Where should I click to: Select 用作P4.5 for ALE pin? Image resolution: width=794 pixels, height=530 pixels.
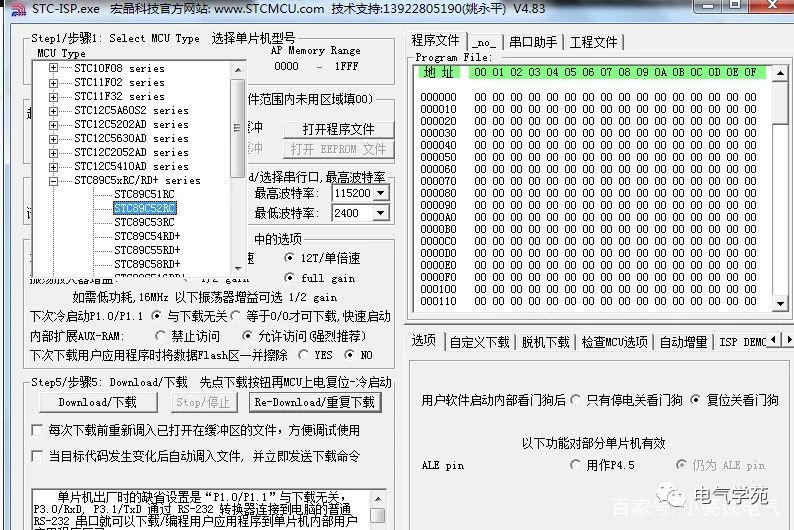575,465
